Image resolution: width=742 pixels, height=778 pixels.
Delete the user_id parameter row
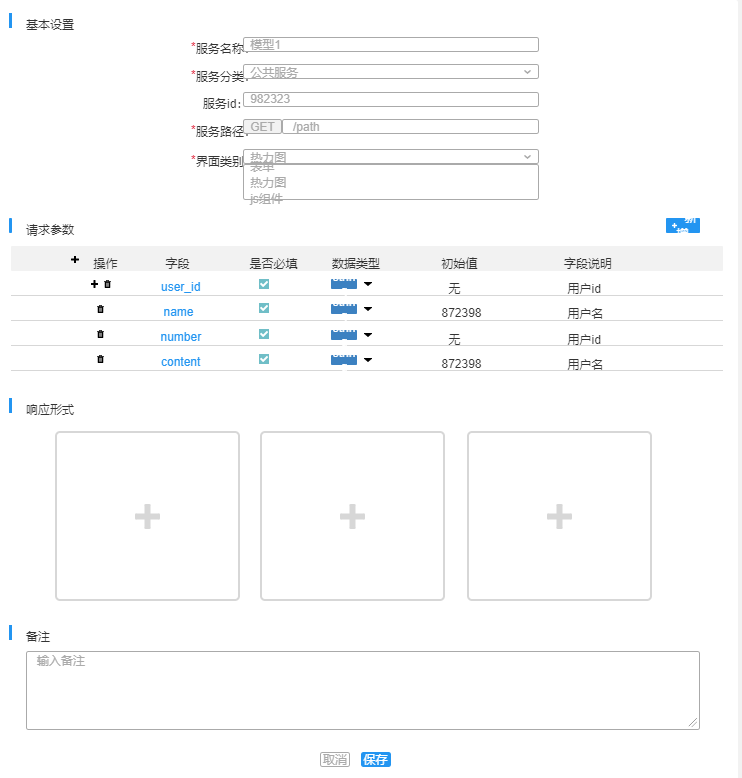[x=107, y=284]
